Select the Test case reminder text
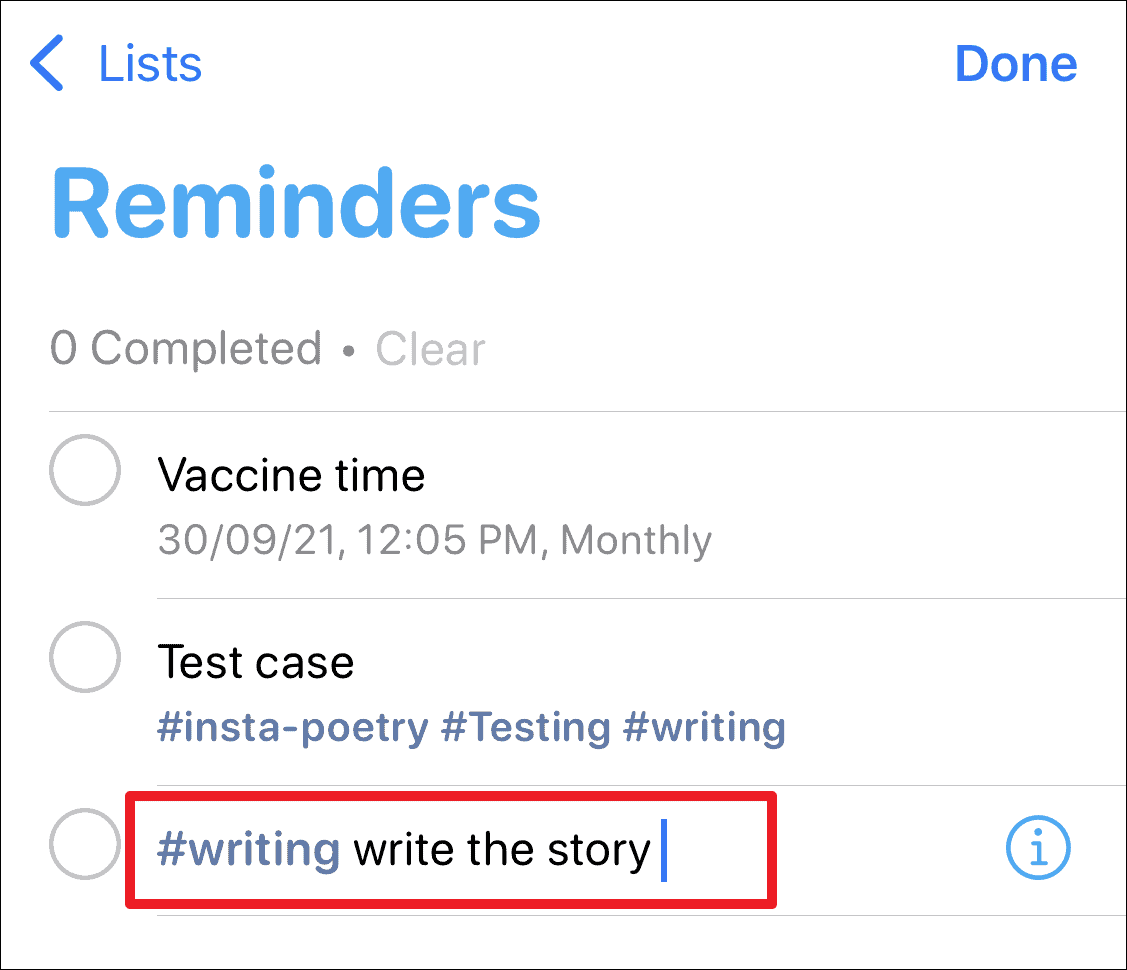The image size is (1127, 970). [256, 661]
